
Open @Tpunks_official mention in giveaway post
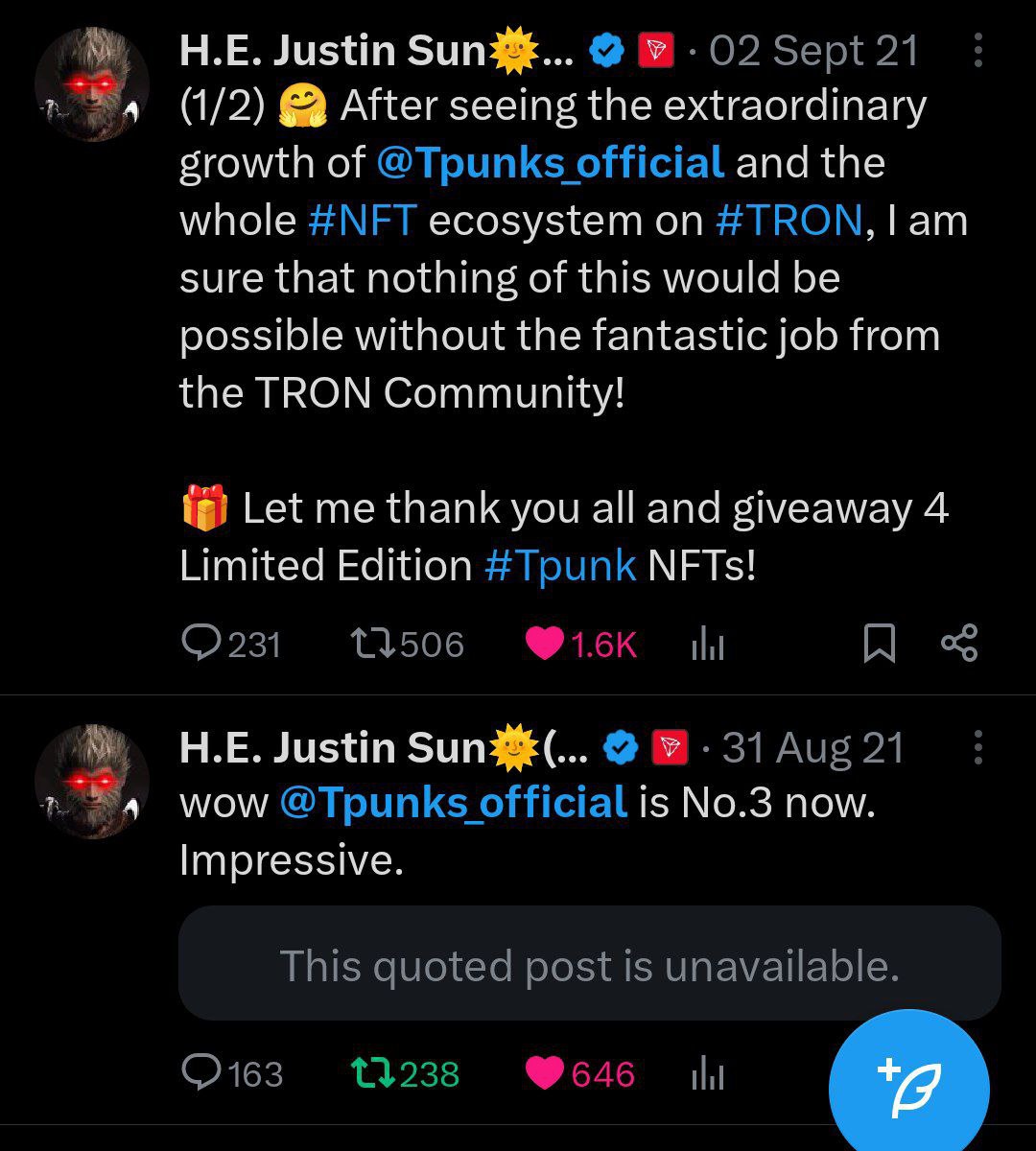pyautogui.click(x=550, y=163)
